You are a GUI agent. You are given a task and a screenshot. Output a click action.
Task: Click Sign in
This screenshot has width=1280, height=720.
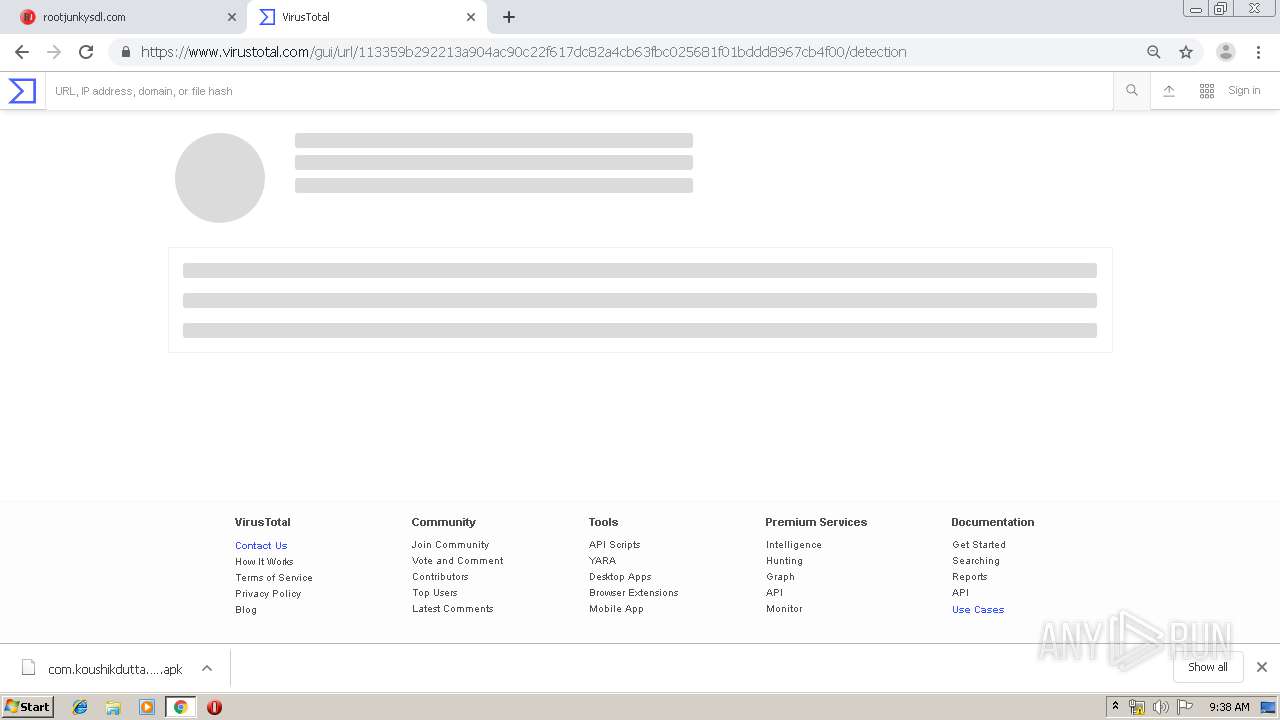[1244, 90]
